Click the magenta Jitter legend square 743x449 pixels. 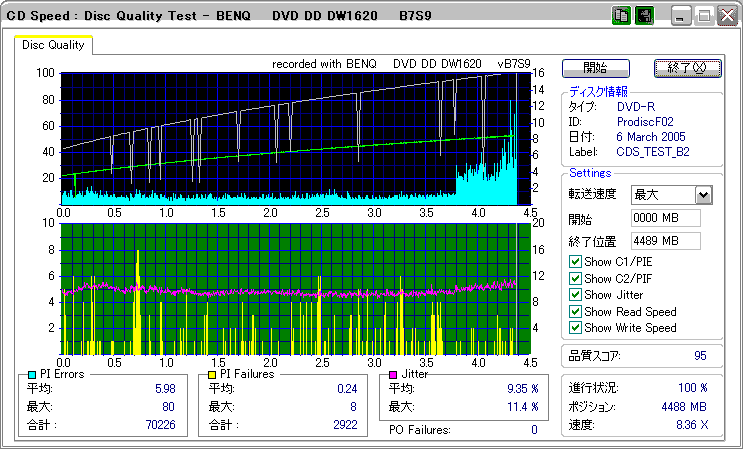394,374
